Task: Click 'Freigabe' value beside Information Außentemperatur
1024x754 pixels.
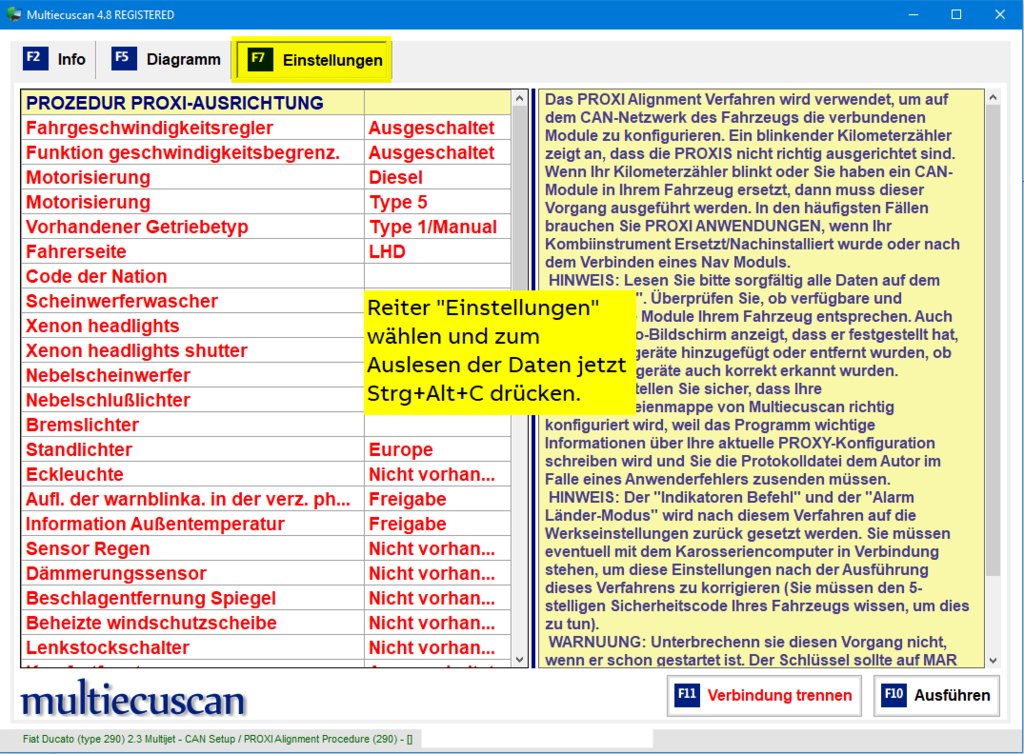Action: pyautogui.click(x=408, y=525)
